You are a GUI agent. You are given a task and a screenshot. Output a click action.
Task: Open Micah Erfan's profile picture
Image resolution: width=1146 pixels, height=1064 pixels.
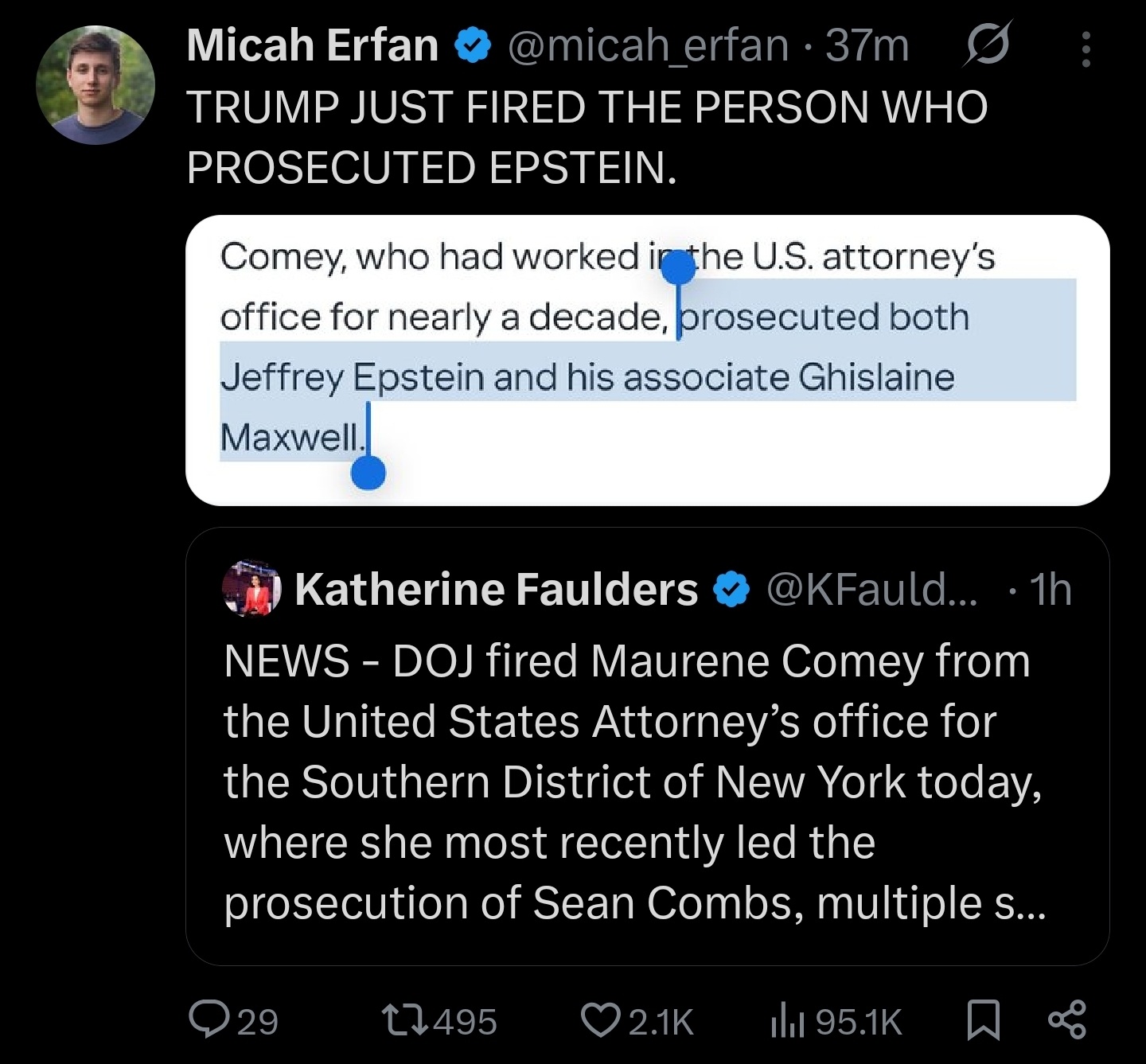(95, 85)
